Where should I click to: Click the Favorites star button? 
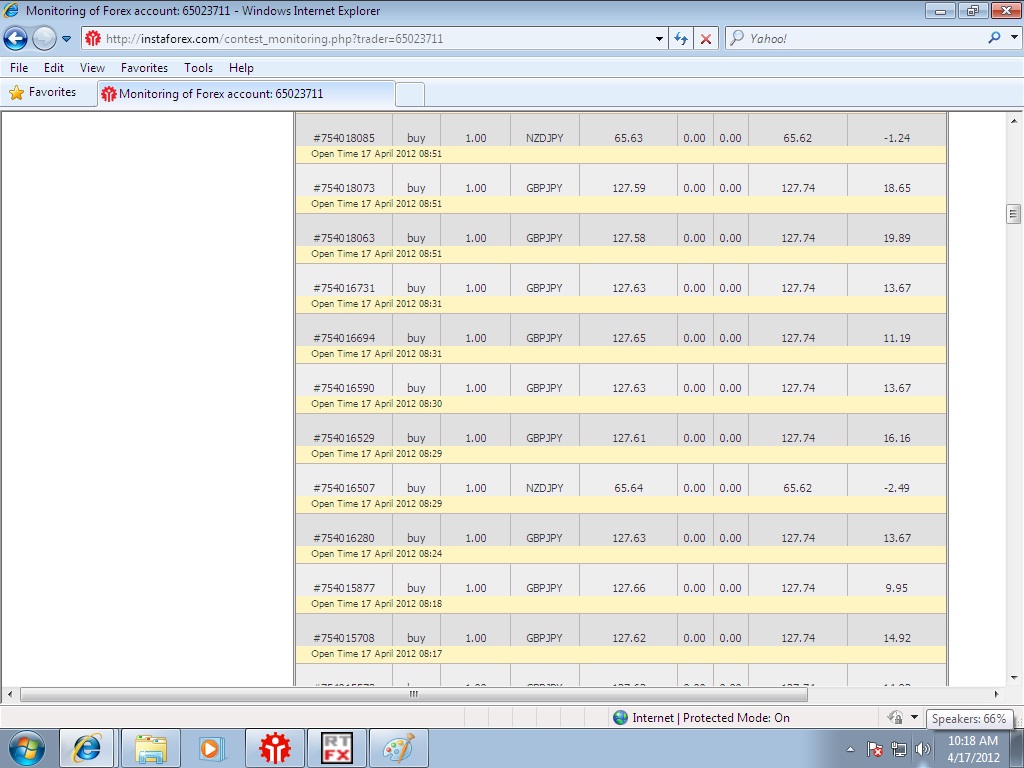click(x=42, y=92)
